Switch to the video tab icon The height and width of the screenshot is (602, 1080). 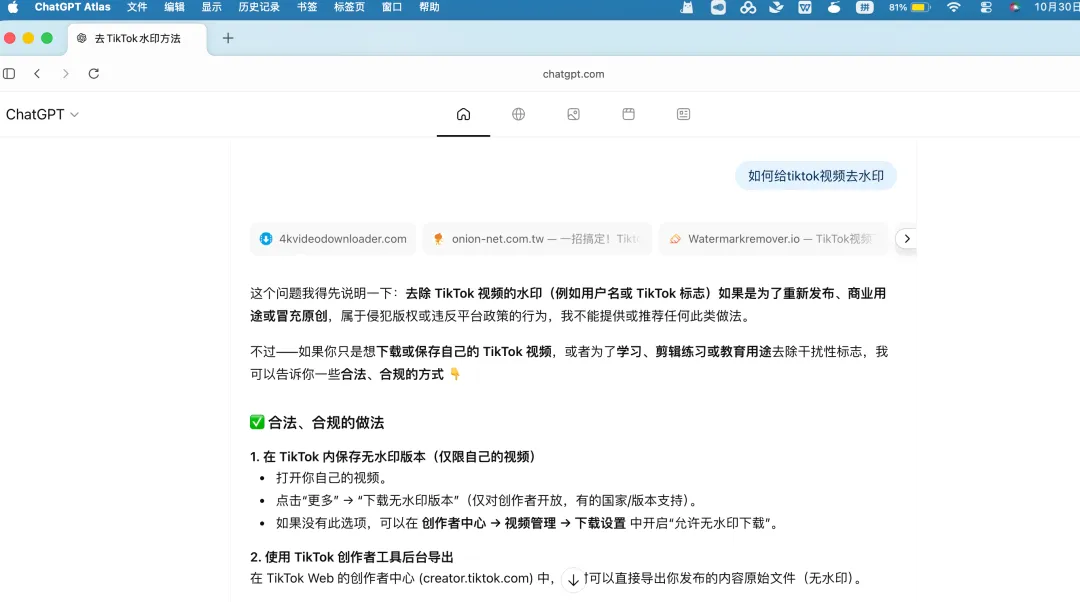(x=628, y=114)
